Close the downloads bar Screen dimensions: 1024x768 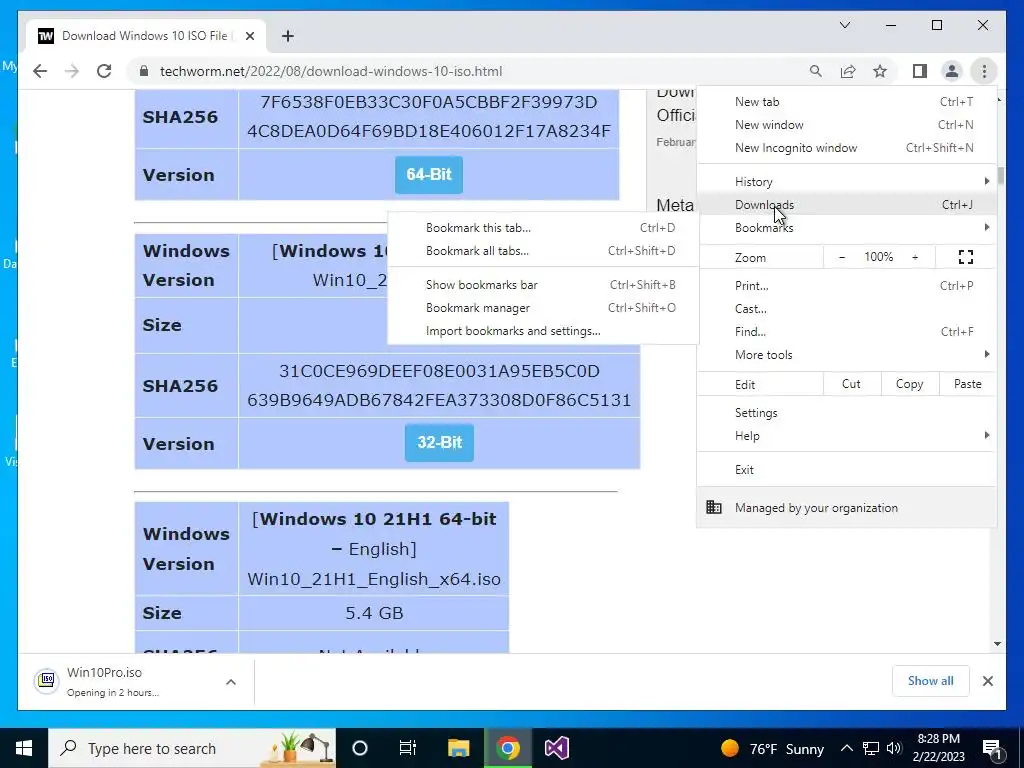coord(988,681)
